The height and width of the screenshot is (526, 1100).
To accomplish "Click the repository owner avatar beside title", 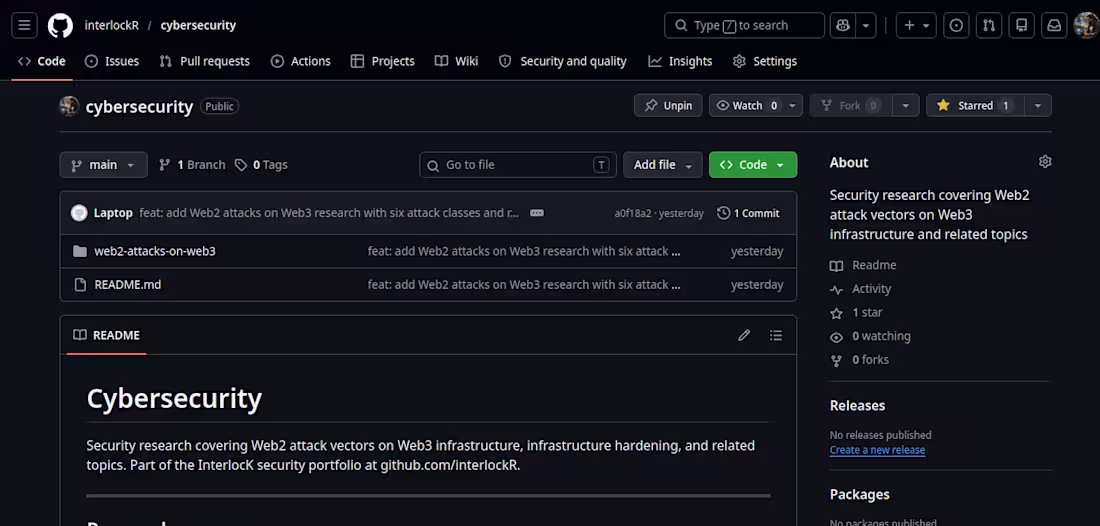I will coord(69,106).
